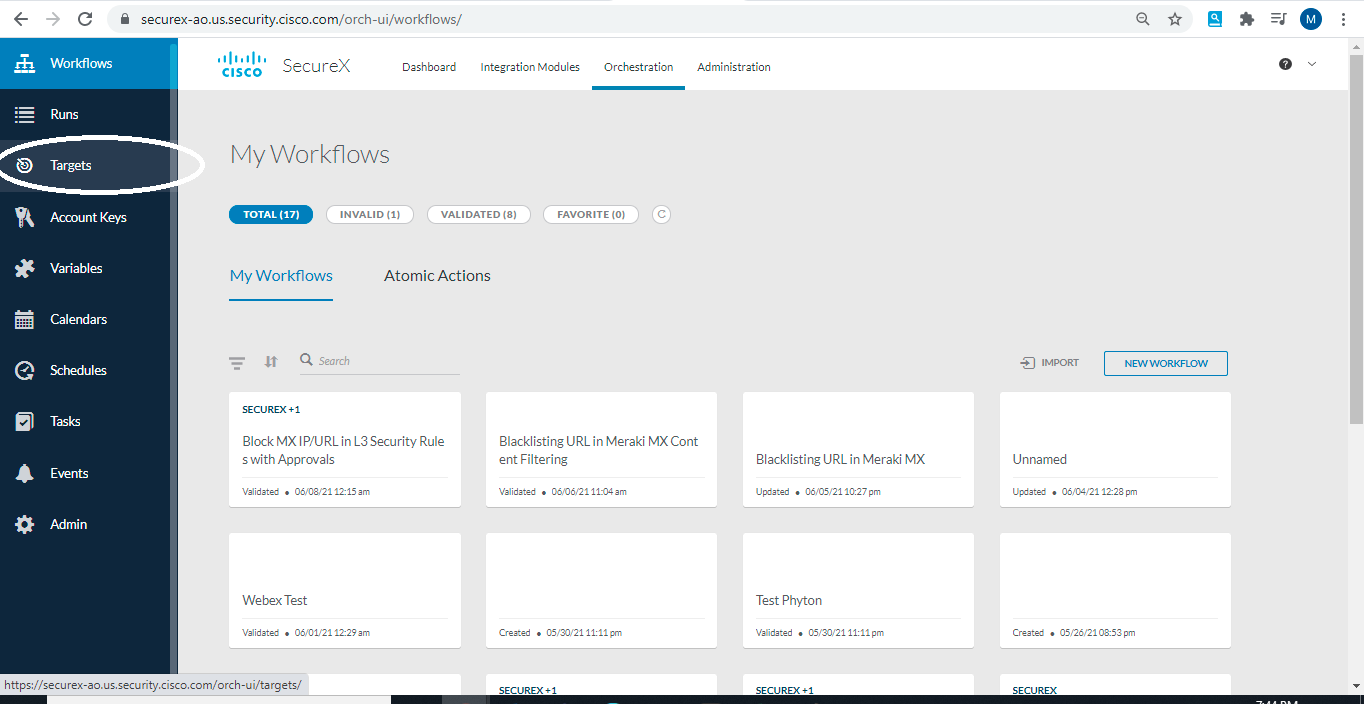
Task: Expand the help menu chevron
Action: 1312,64
